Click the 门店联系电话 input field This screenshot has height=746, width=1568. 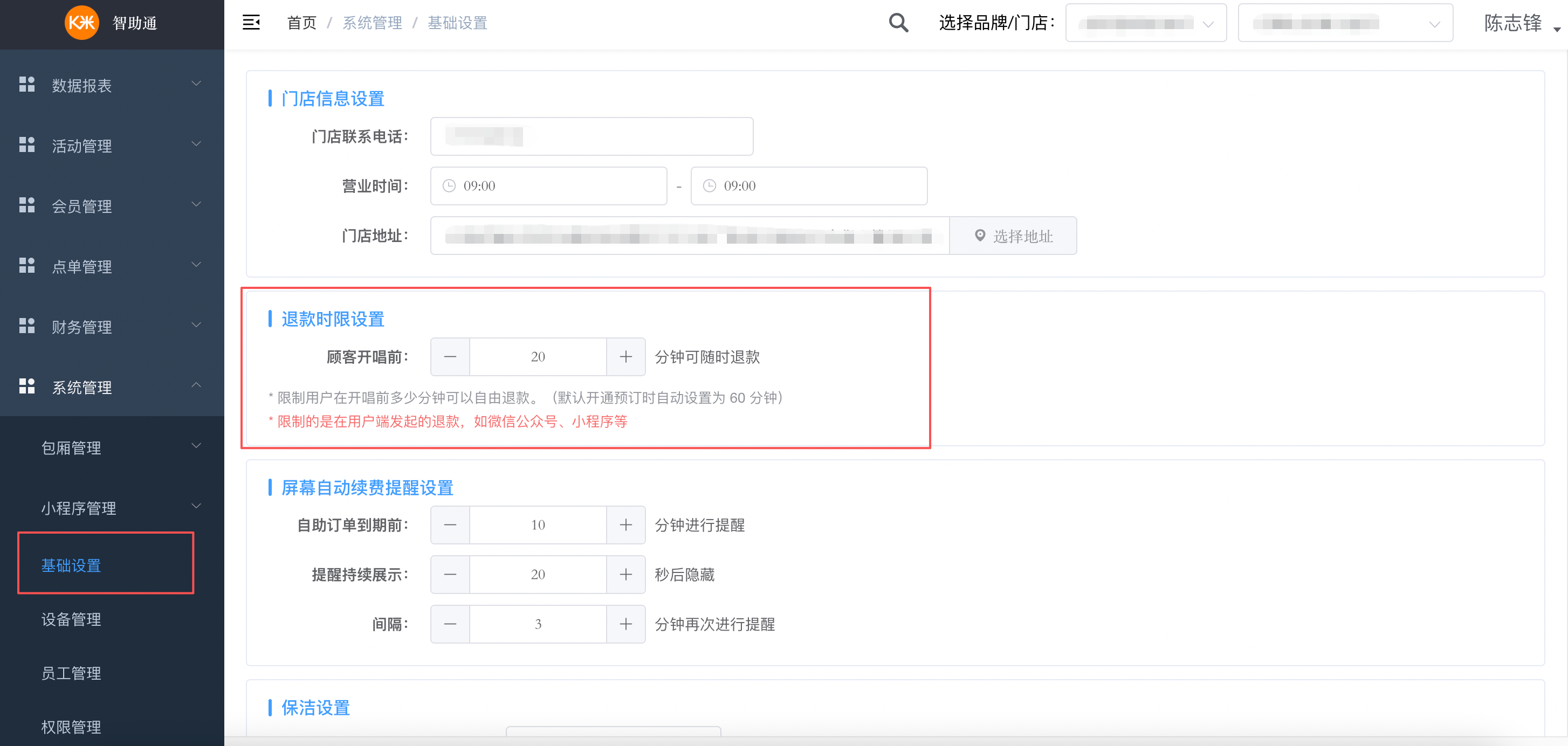[591, 136]
